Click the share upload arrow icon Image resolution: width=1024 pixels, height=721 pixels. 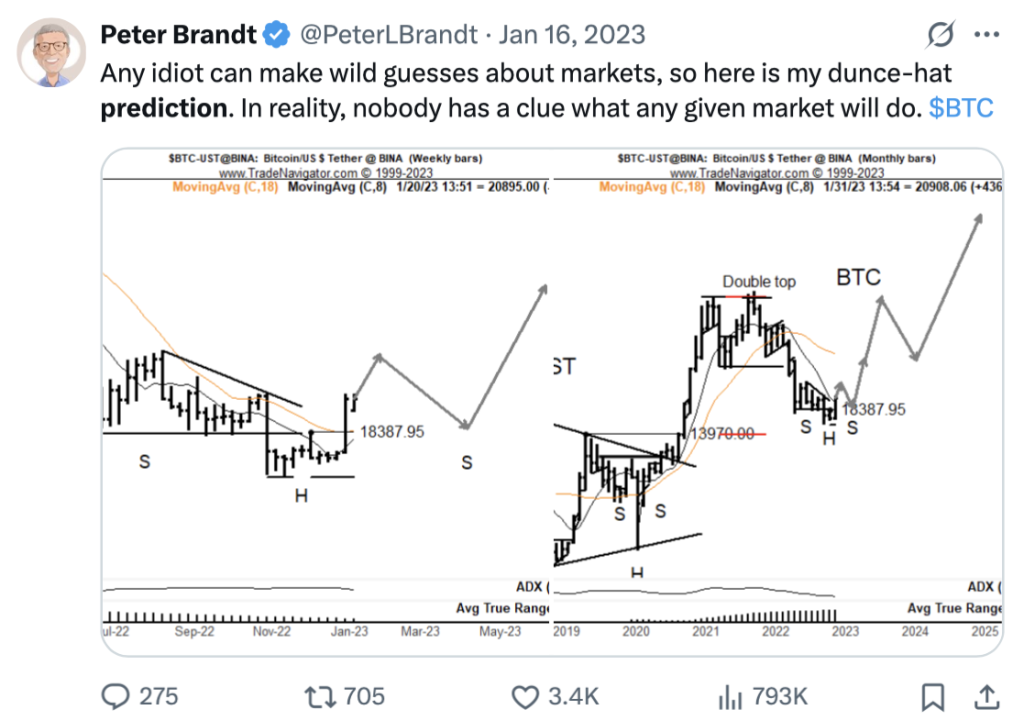point(985,695)
